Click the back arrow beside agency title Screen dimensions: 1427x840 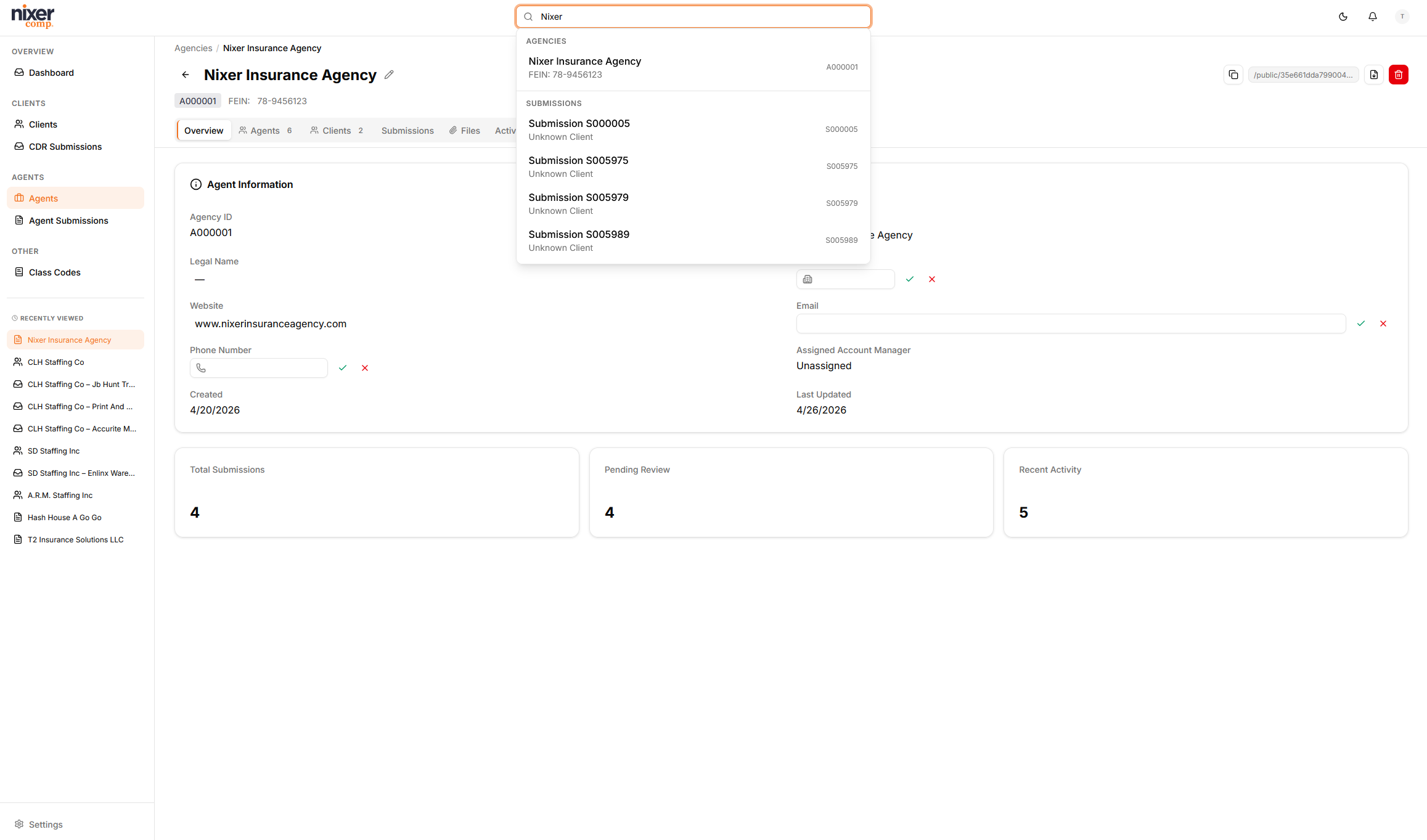[x=186, y=75]
